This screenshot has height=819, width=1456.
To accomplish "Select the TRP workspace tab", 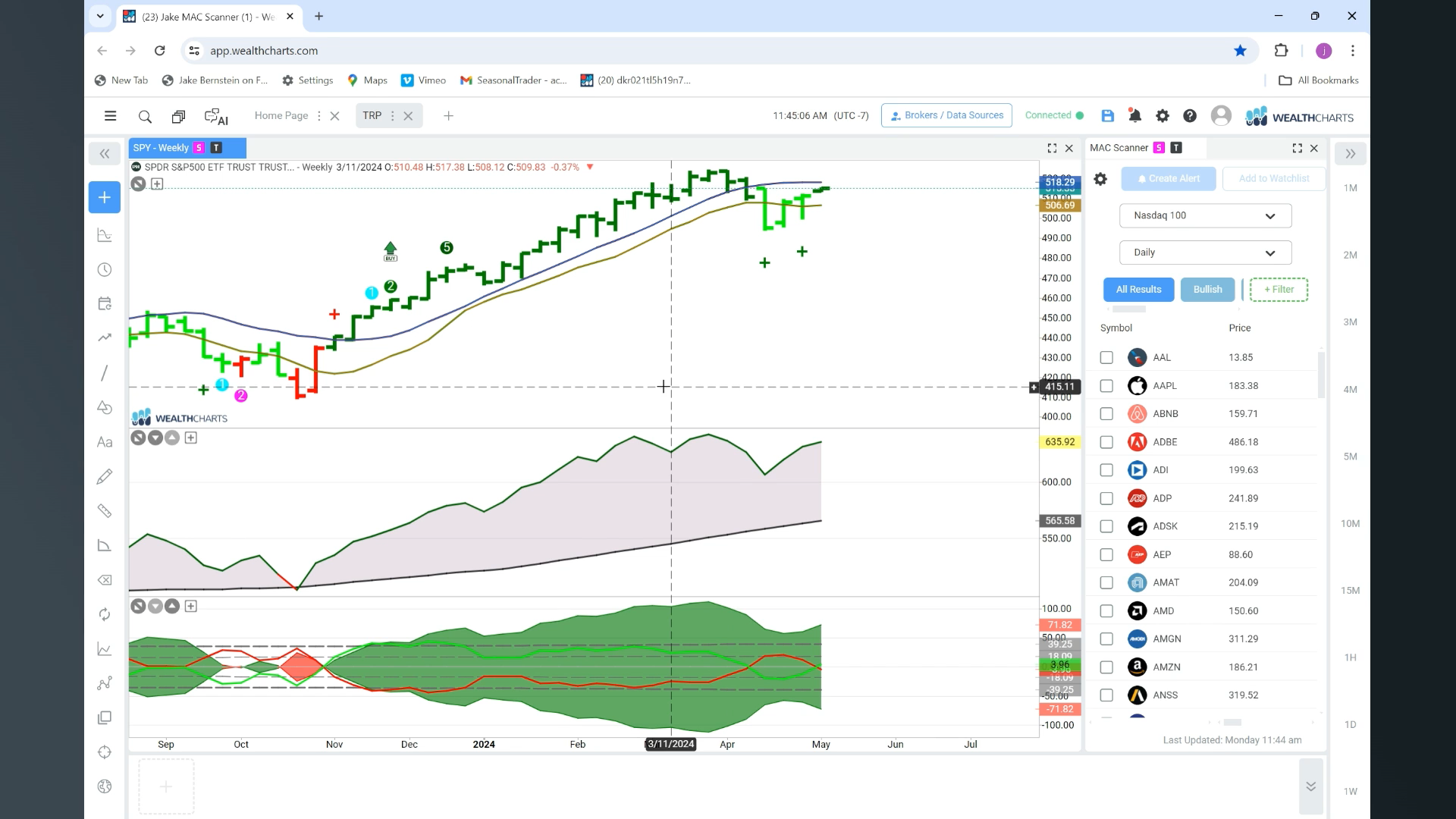I will point(372,116).
